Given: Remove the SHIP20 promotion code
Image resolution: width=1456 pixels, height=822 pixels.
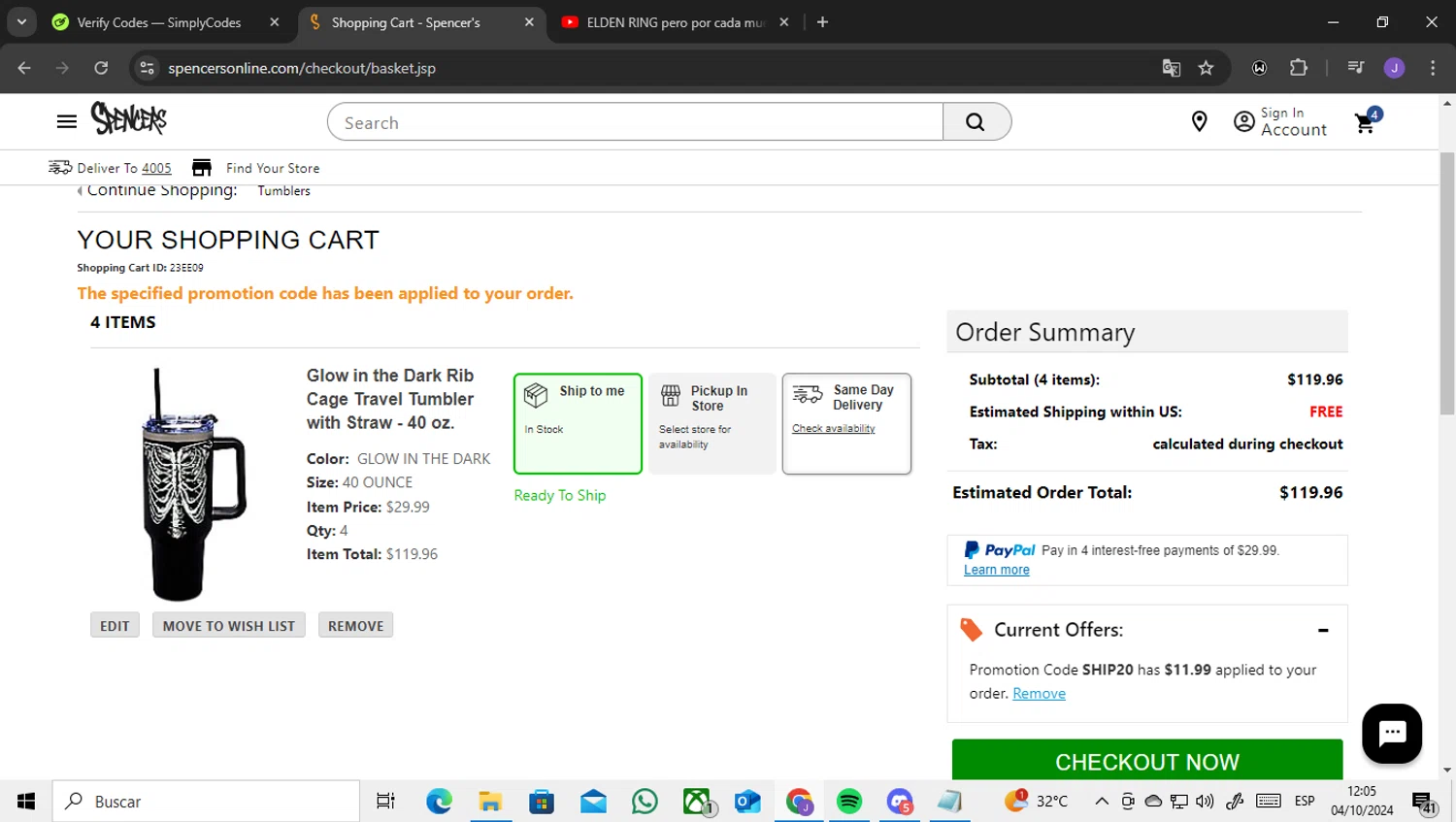Looking at the screenshot, I should (1039, 694).
